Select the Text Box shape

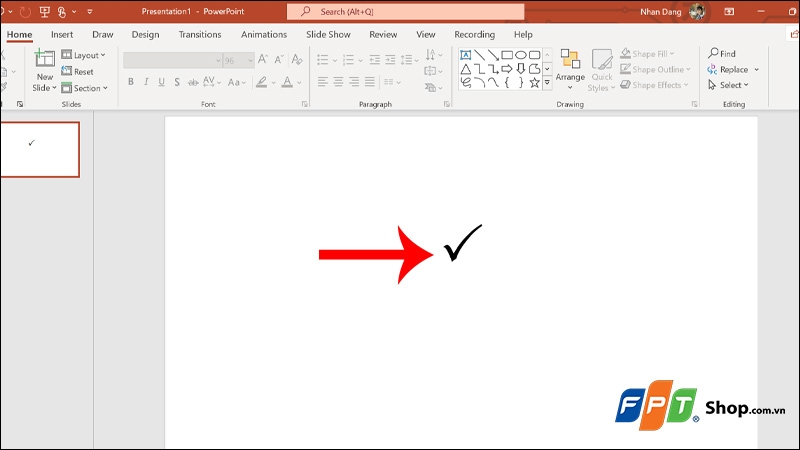point(465,55)
